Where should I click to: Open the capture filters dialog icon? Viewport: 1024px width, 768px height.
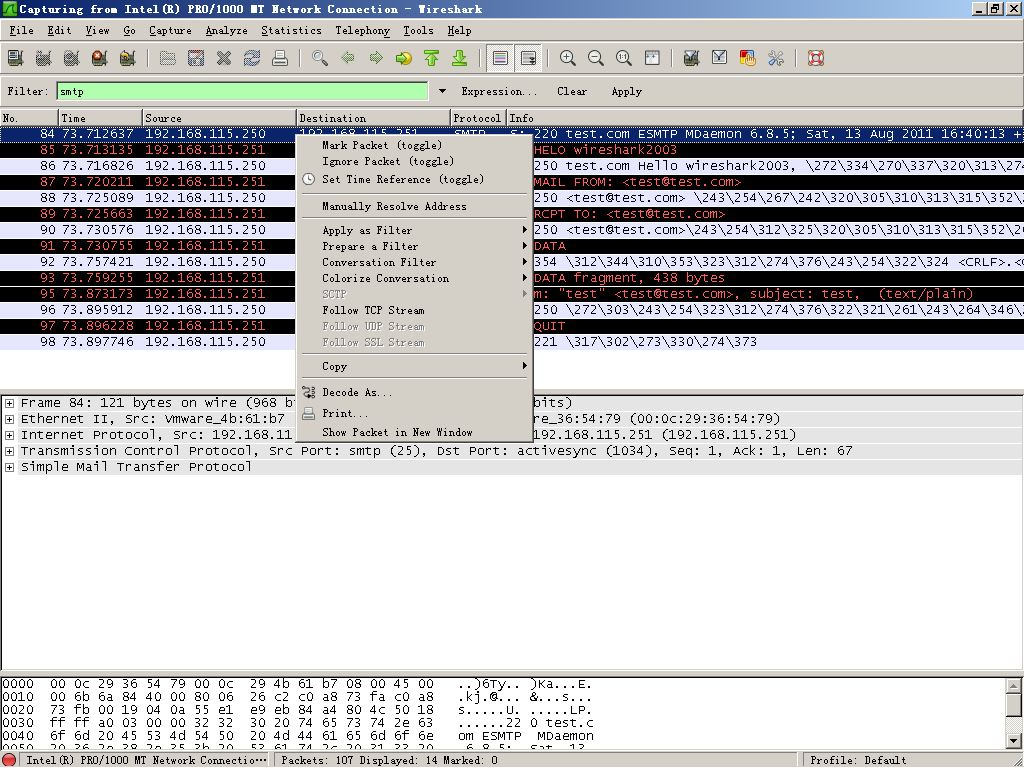click(x=692, y=58)
